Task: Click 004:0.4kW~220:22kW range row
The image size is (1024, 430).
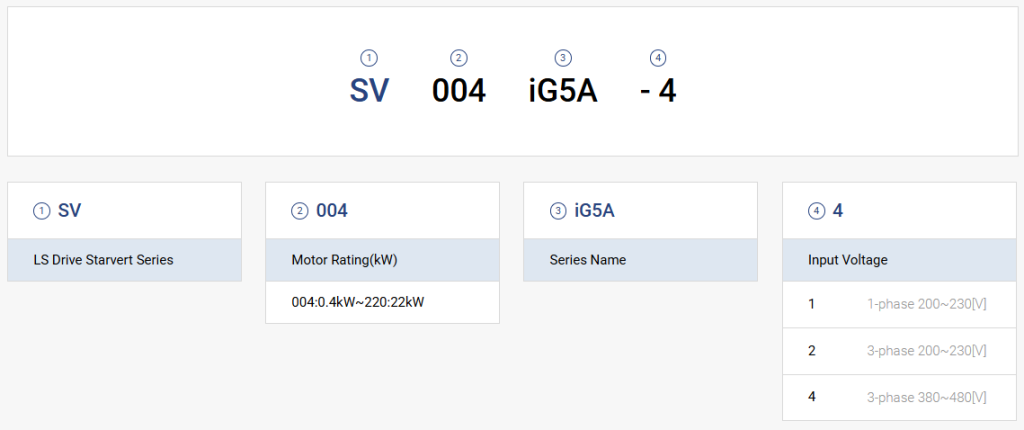Action: pyautogui.click(x=382, y=303)
